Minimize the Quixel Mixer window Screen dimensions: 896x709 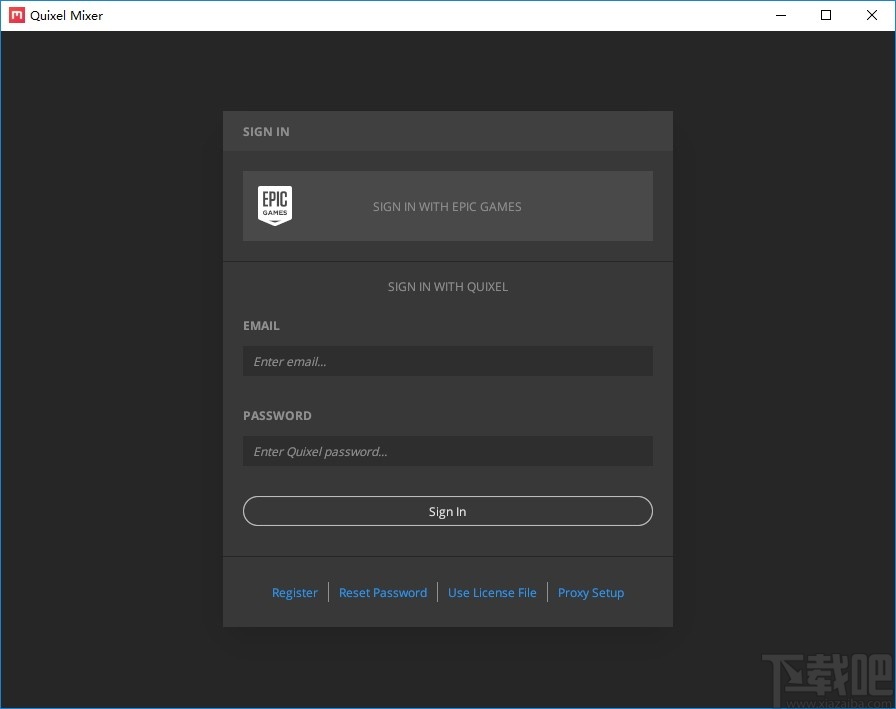pos(781,15)
